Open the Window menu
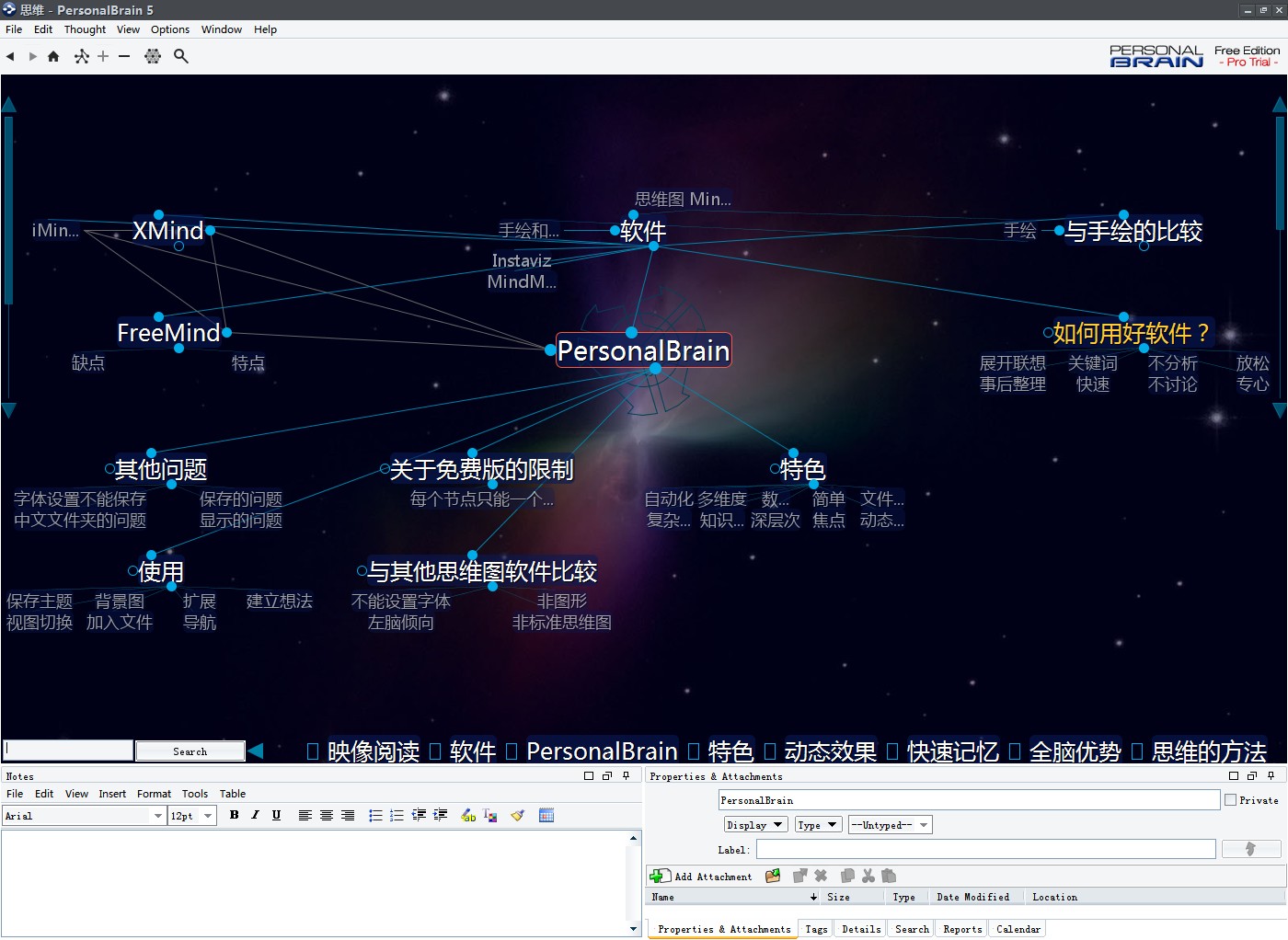1288x940 pixels. click(222, 29)
